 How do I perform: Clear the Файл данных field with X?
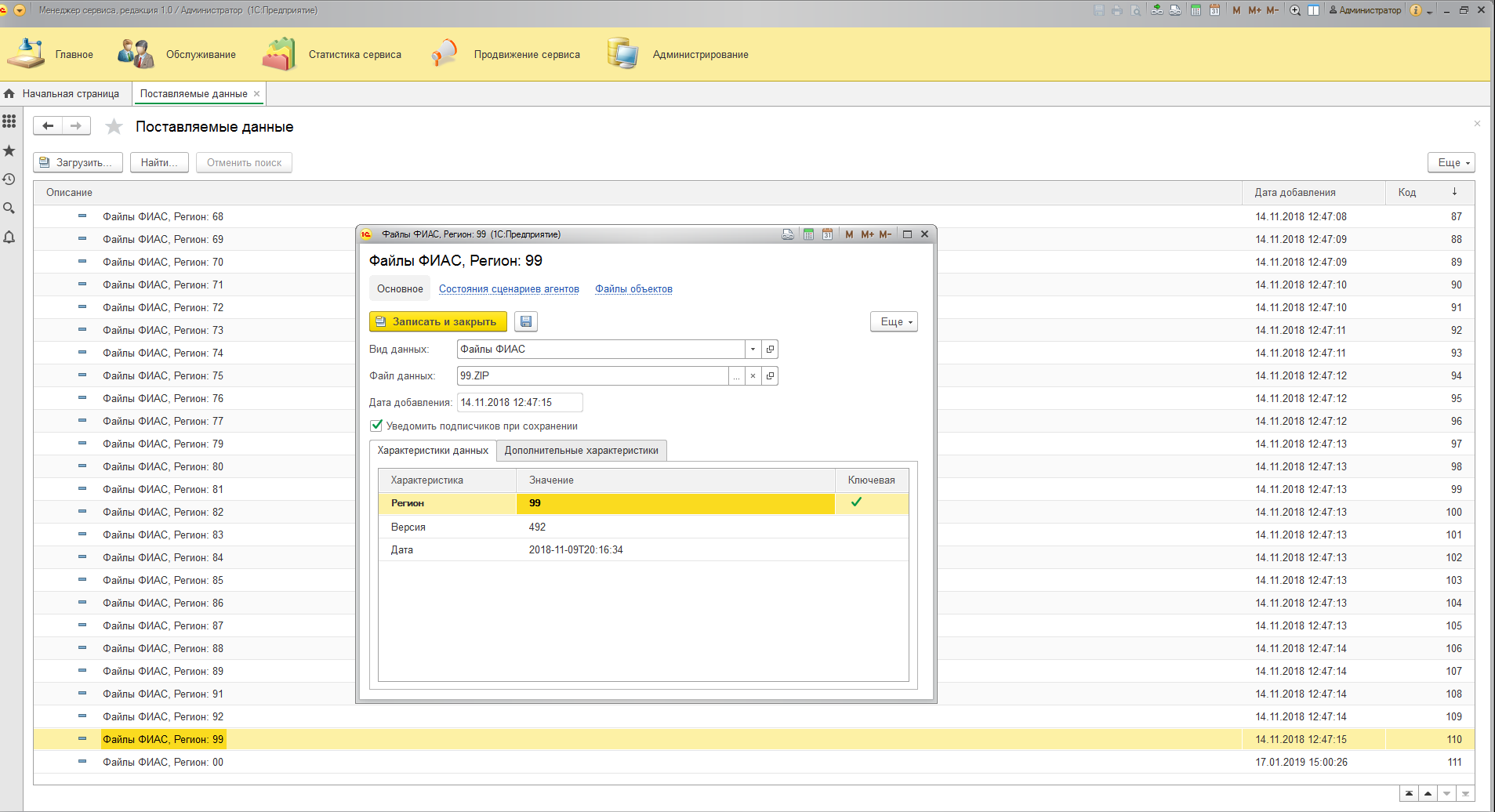tap(753, 376)
